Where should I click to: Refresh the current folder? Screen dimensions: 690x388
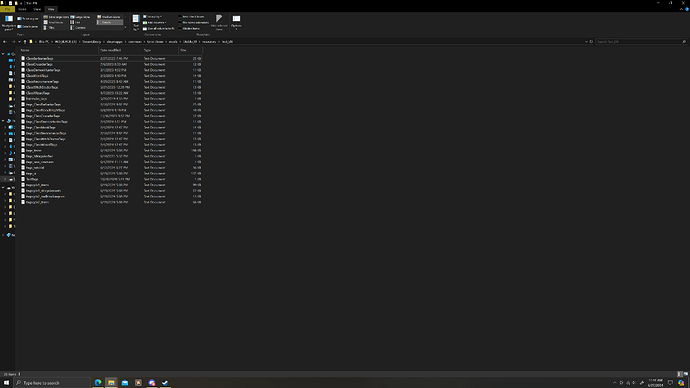(x=591, y=42)
